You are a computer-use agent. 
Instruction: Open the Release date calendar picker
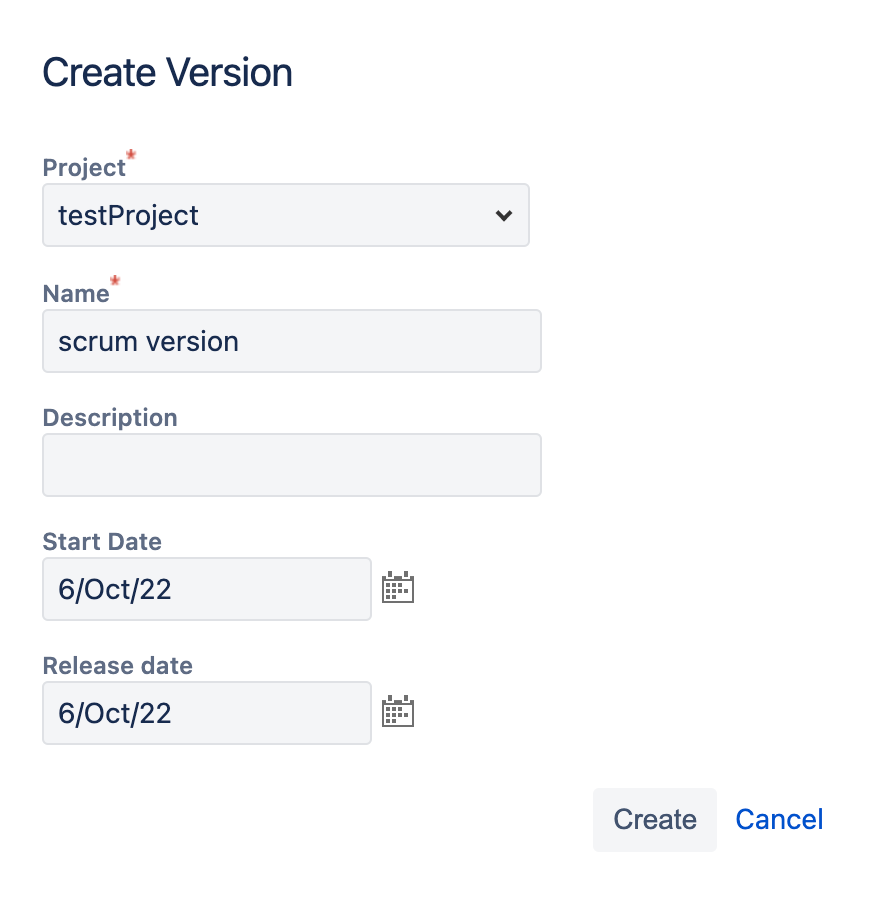click(x=398, y=712)
